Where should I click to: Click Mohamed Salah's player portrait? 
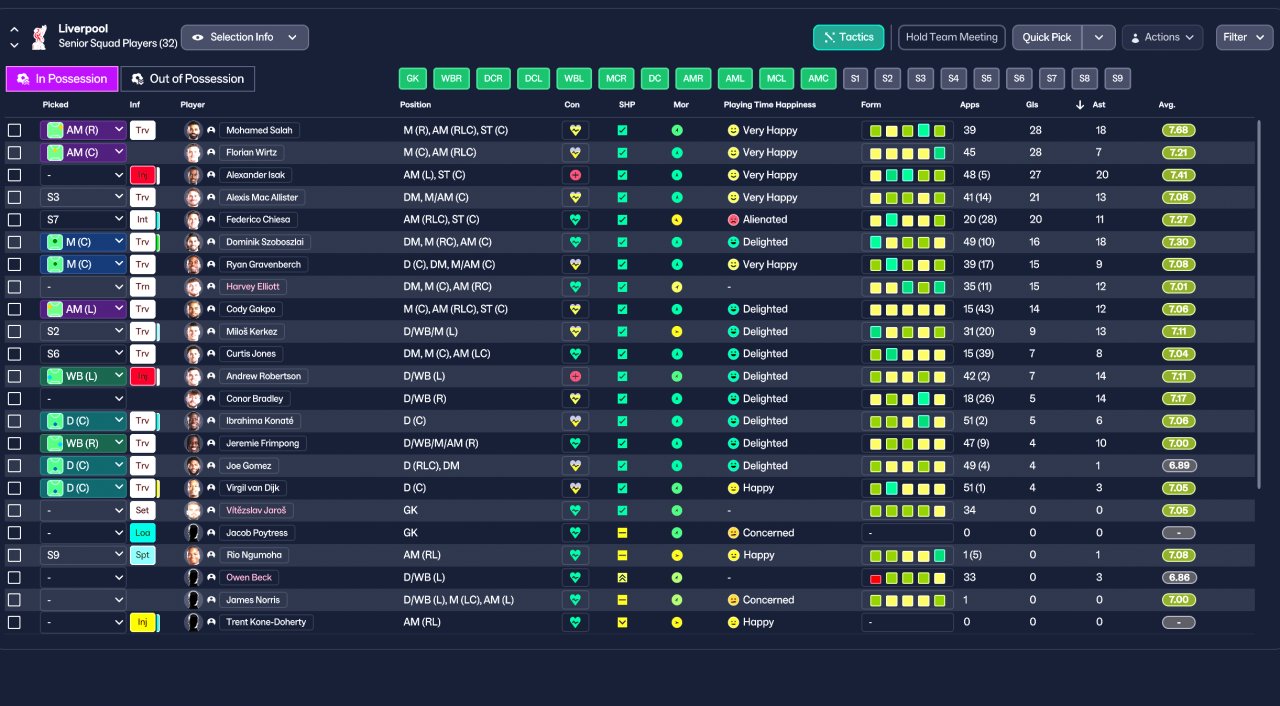[193, 130]
